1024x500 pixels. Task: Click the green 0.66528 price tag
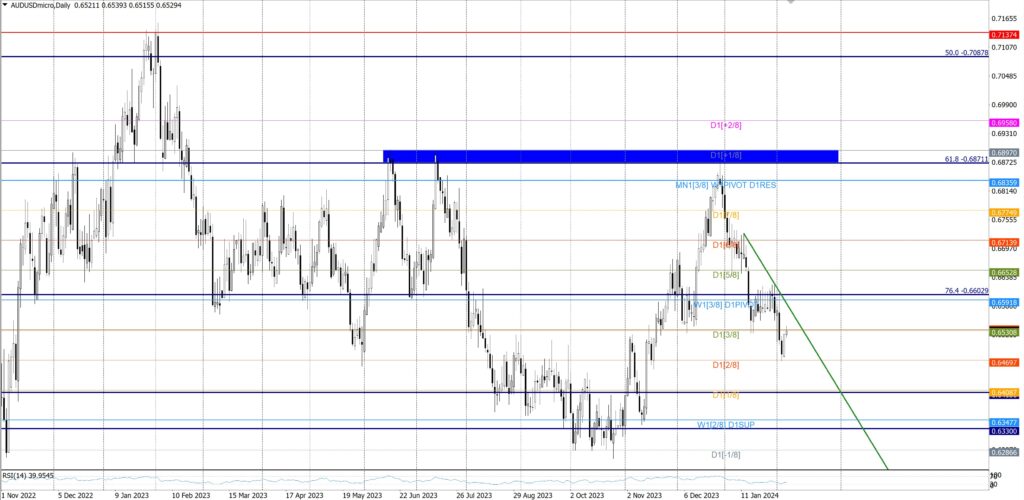tap(1003, 272)
